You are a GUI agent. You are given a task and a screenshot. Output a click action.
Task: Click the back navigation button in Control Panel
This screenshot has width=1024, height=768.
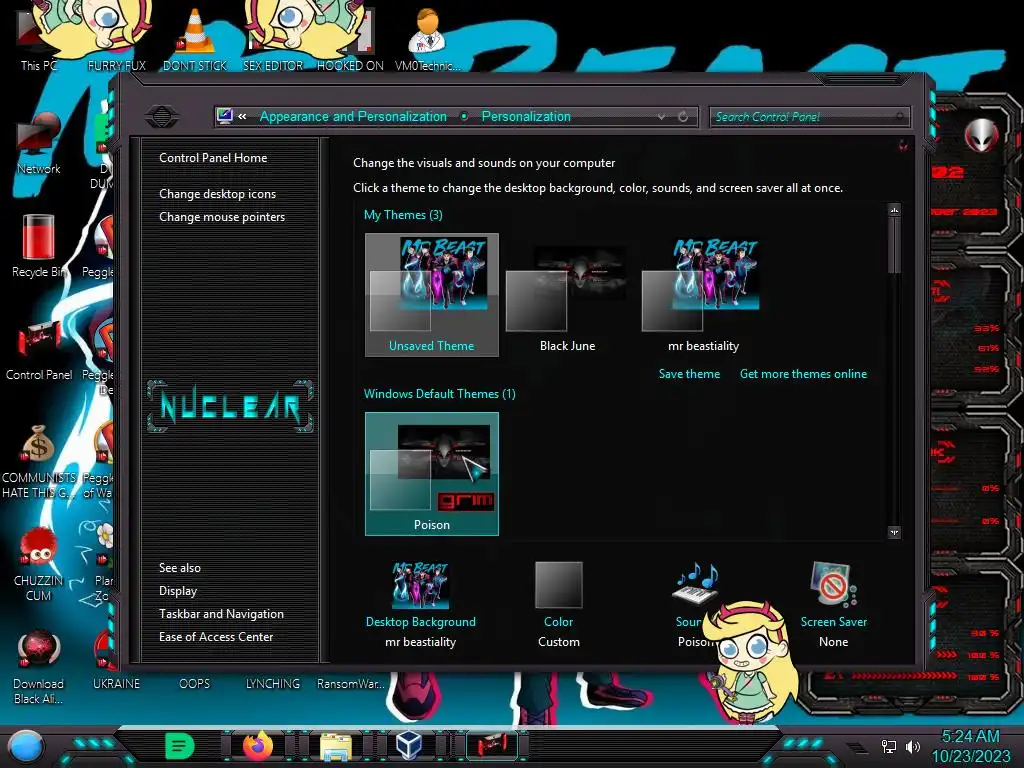click(162, 117)
